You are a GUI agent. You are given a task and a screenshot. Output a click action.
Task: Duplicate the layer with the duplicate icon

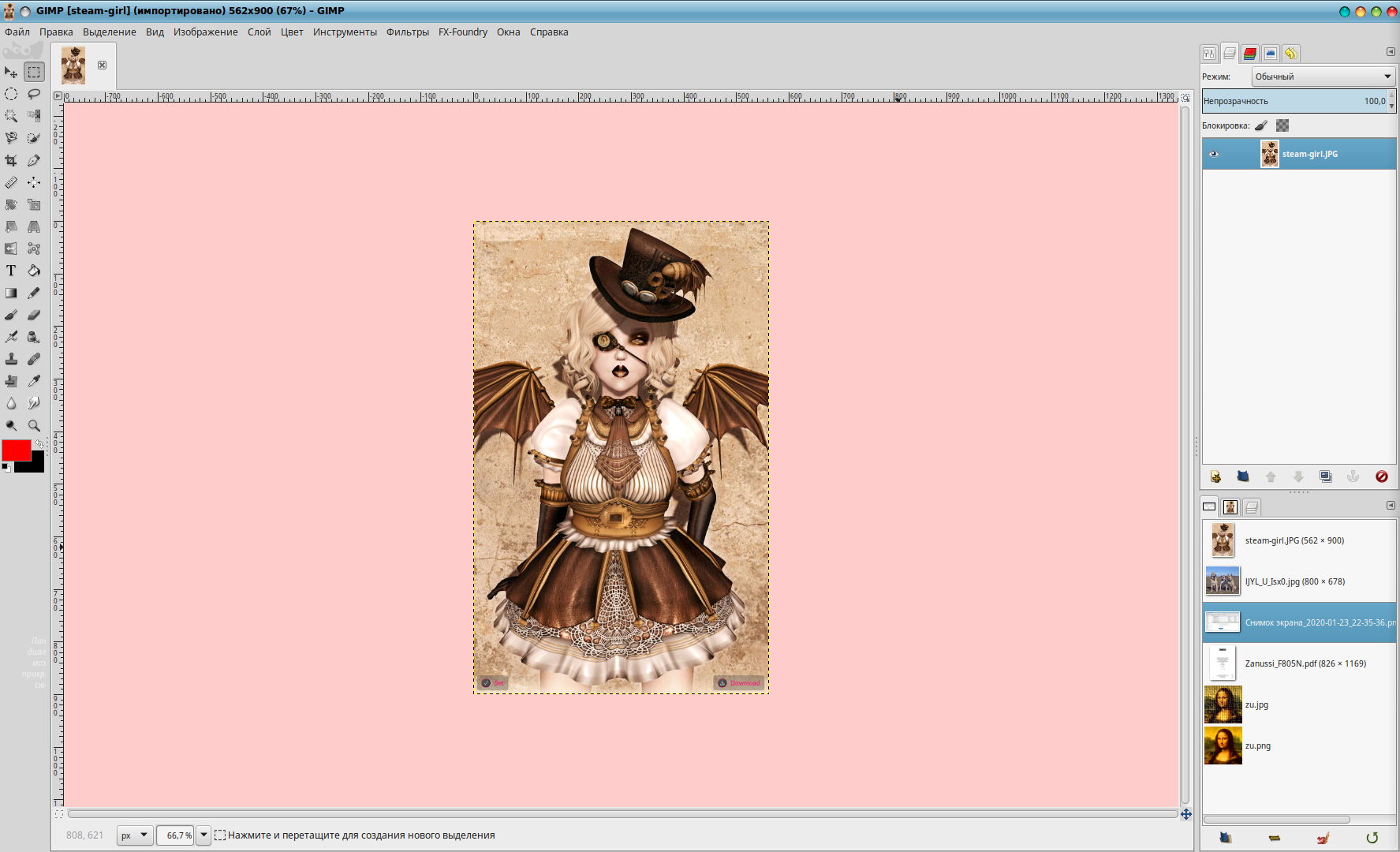[1326, 476]
